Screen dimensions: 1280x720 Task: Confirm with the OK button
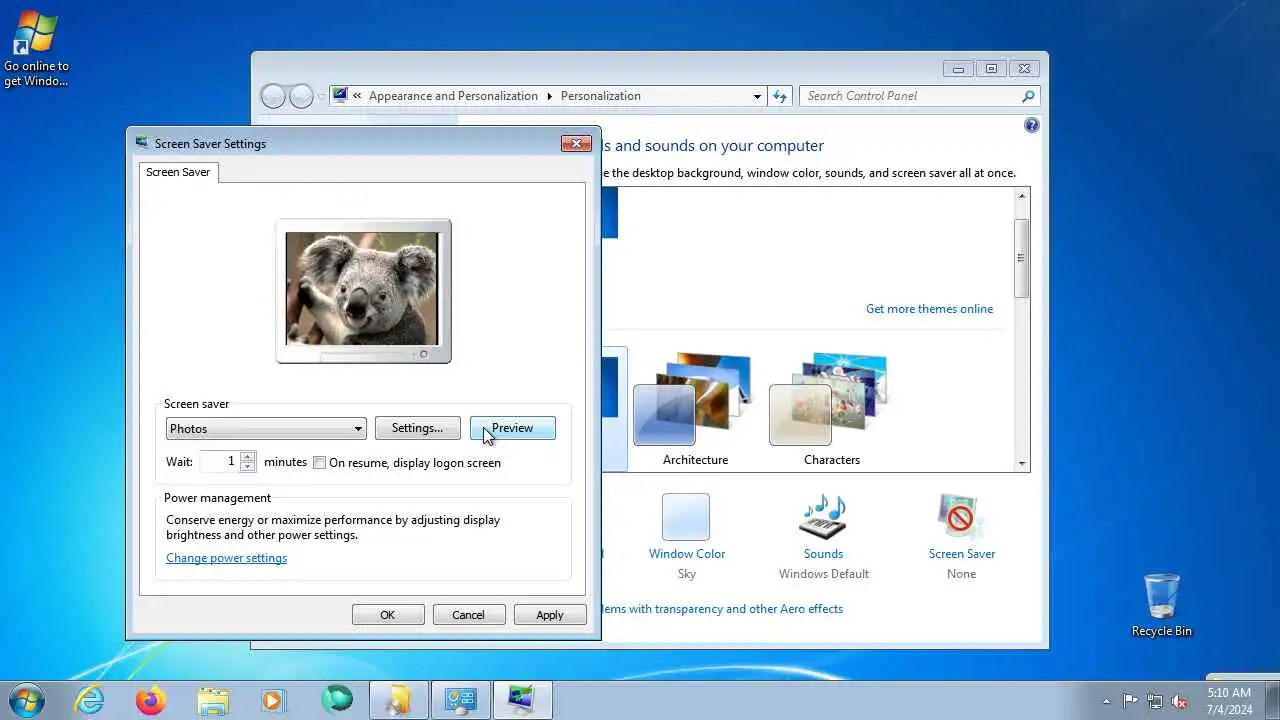coord(388,615)
